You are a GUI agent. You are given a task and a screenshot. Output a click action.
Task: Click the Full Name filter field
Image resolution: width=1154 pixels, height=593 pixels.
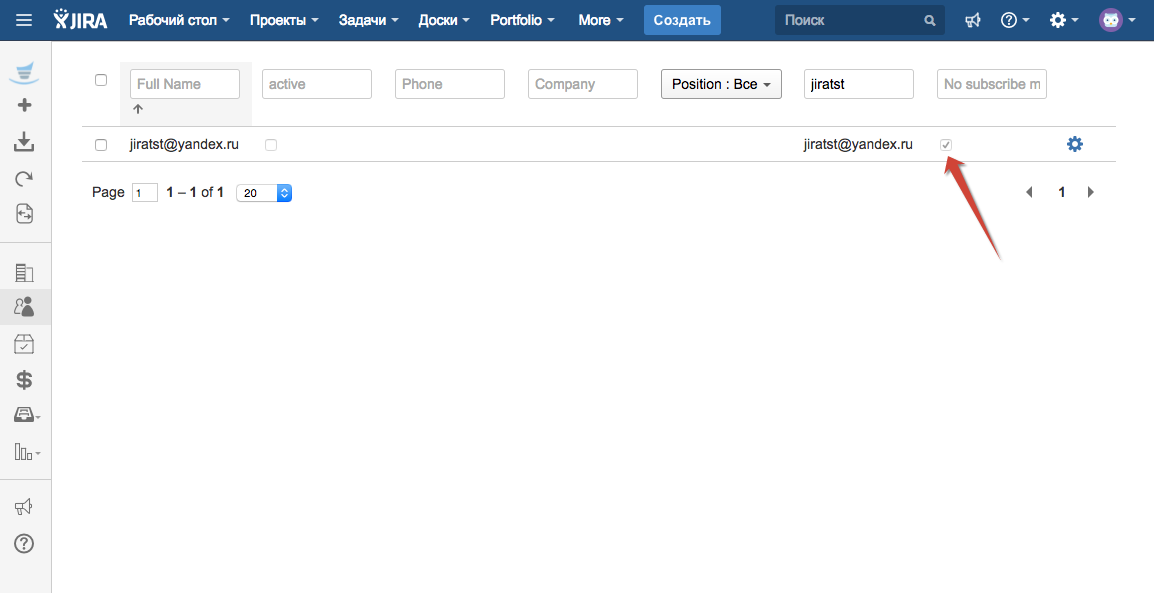tap(185, 84)
